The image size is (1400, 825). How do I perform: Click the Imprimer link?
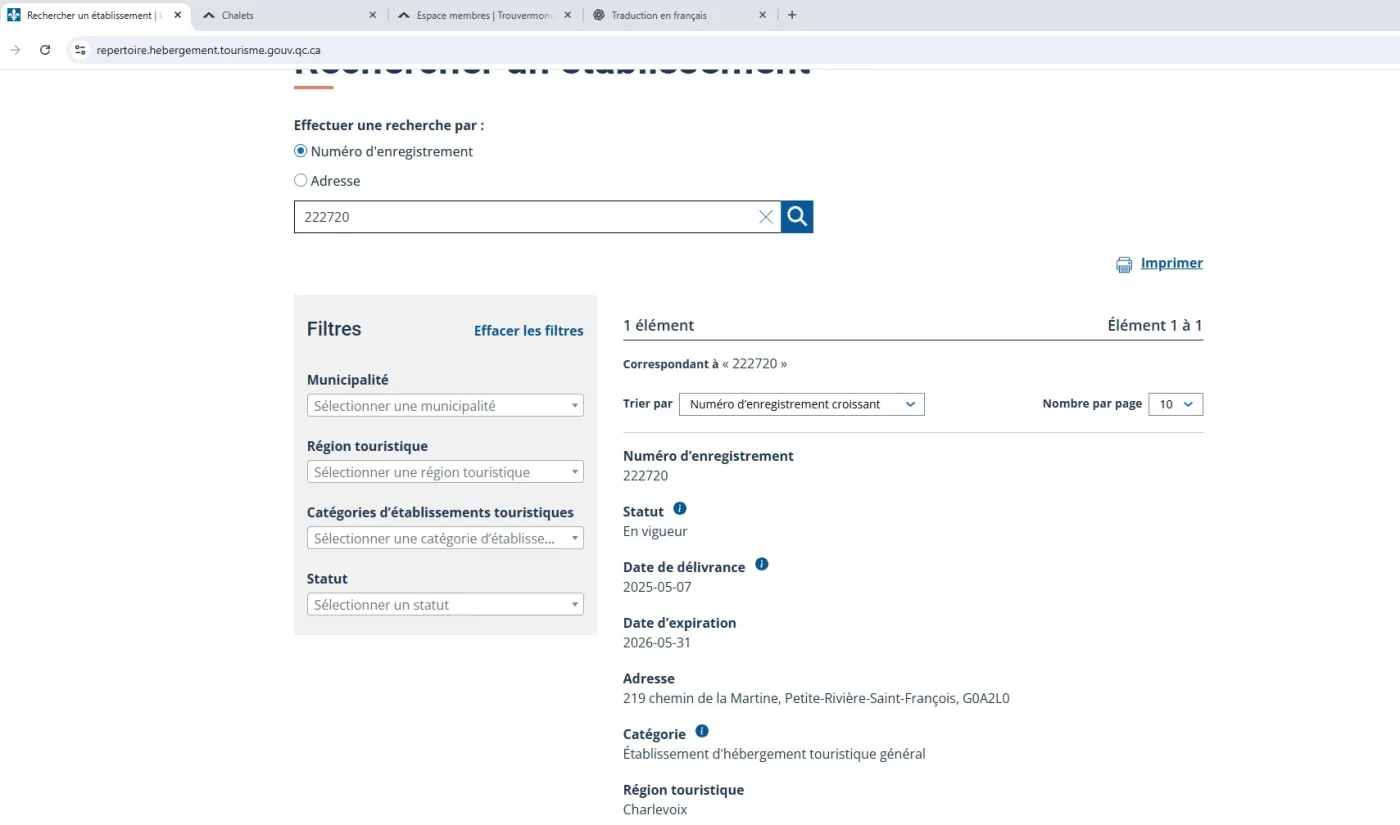(x=1172, y=263)
